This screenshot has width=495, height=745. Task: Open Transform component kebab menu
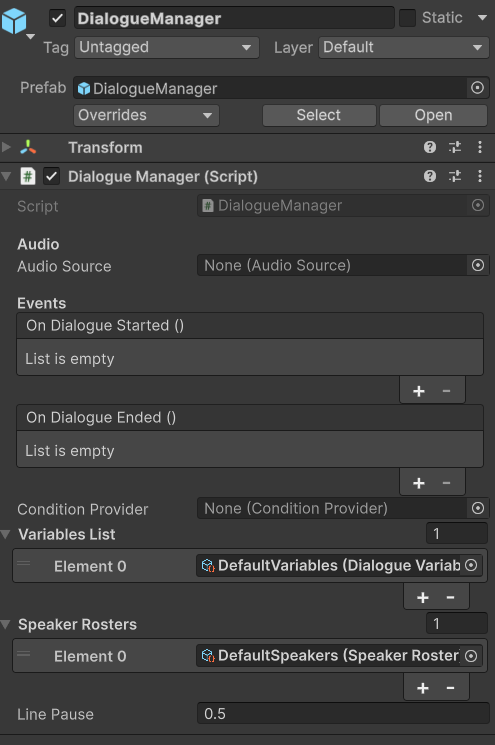click(x=480, y=147)
